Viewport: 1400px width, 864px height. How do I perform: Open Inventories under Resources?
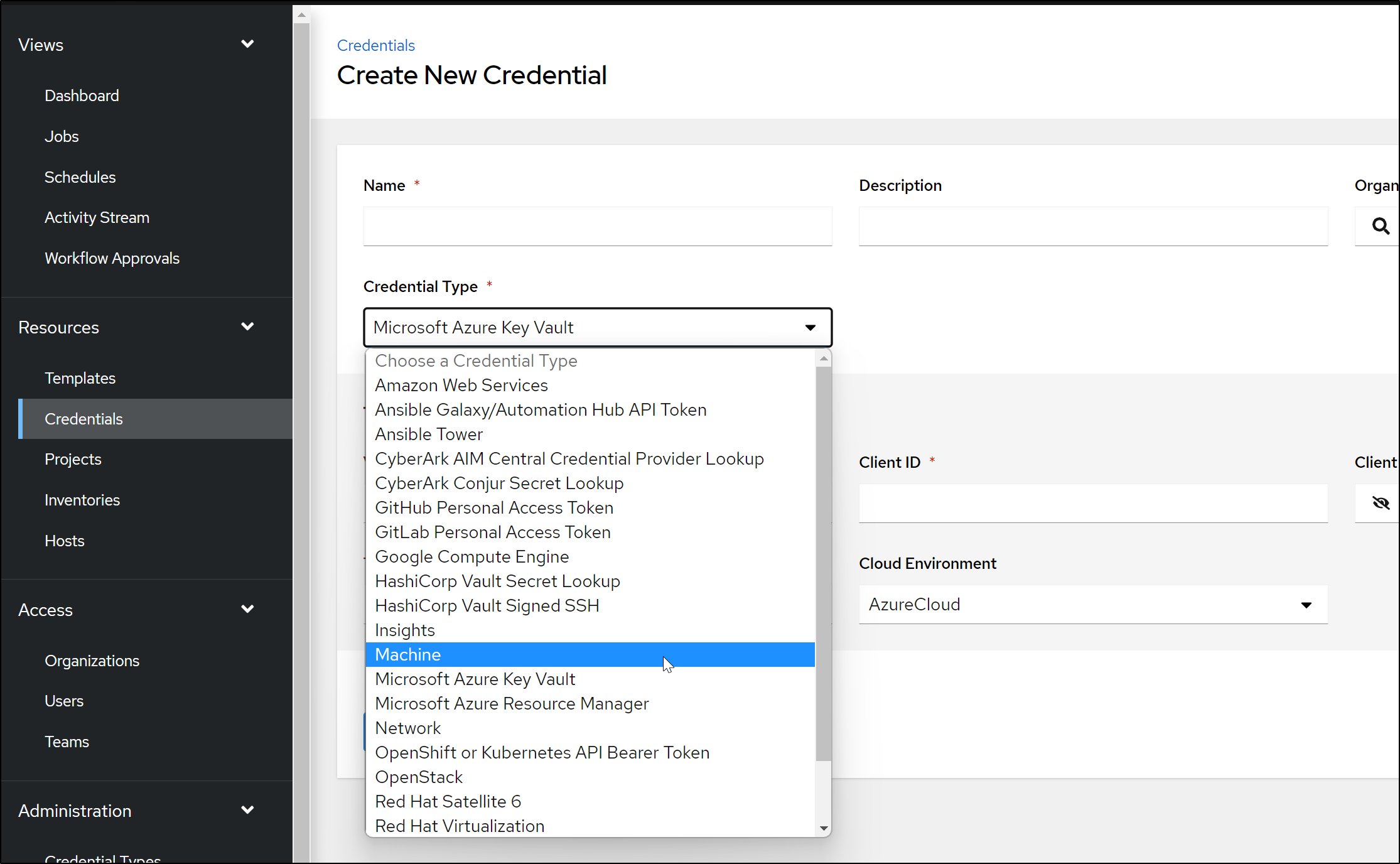tap(82, 500)
